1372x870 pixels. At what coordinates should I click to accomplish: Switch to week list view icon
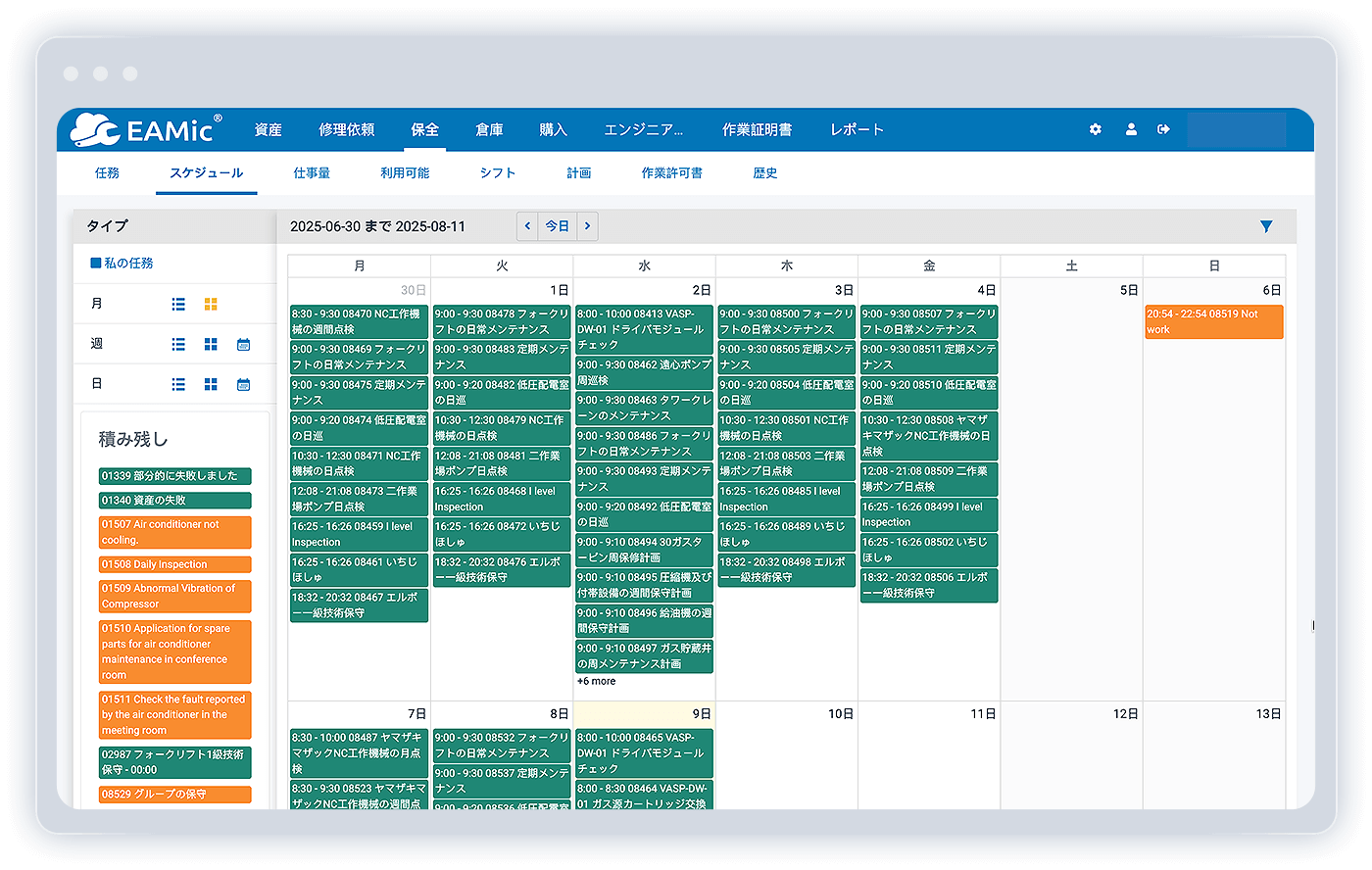coord(178,344)
